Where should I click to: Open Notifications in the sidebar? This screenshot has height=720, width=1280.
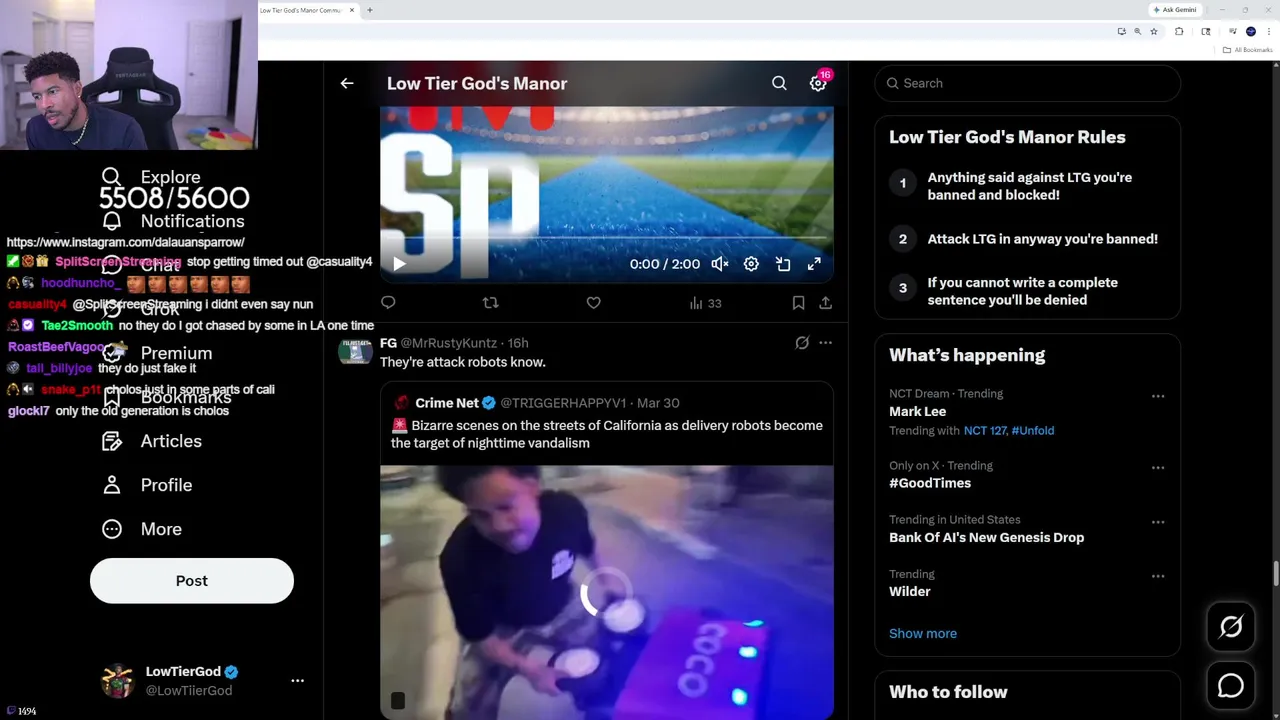click(173, 221)
